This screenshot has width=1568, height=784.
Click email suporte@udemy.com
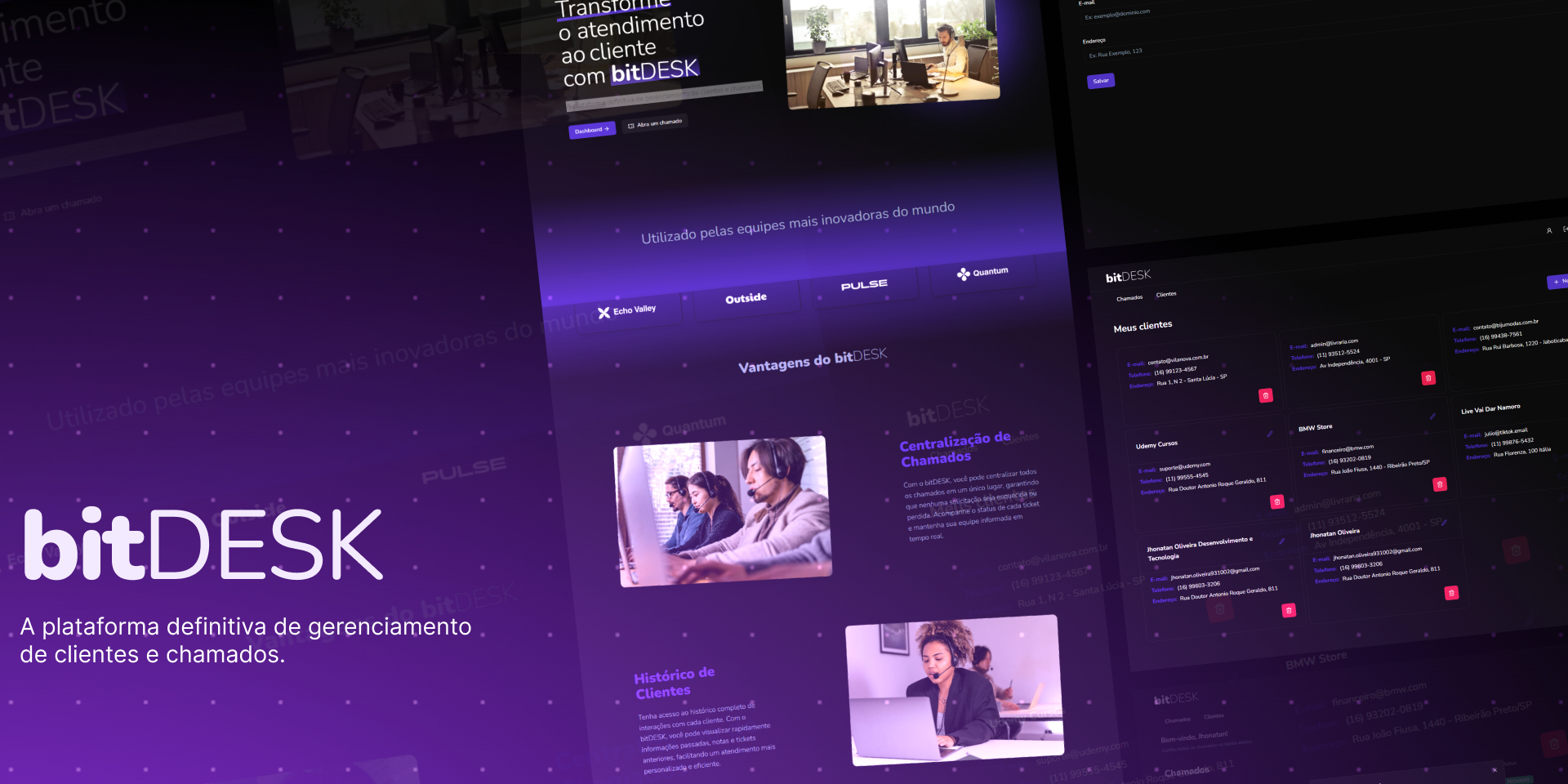click(x=1184, y=466)
